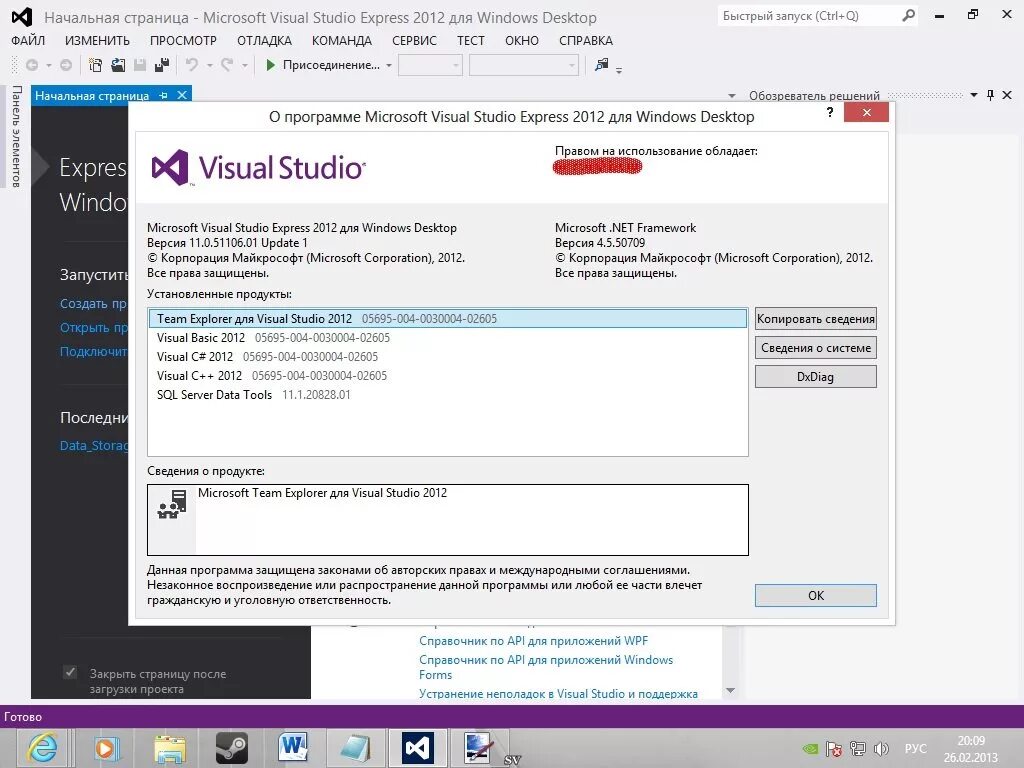Click the Navigate Backward arrow icon
This screenshot has height=768, width=1024.
31,65
